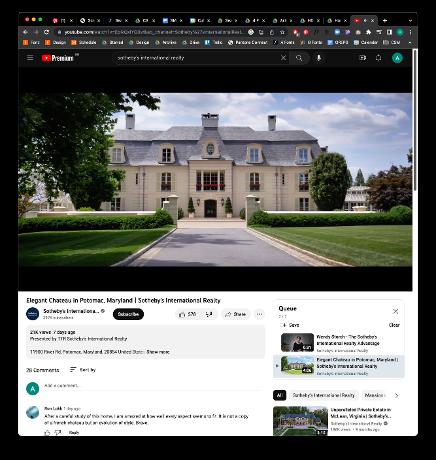
Task: Click the Add a comment field
Action: (x=153, y=386)
